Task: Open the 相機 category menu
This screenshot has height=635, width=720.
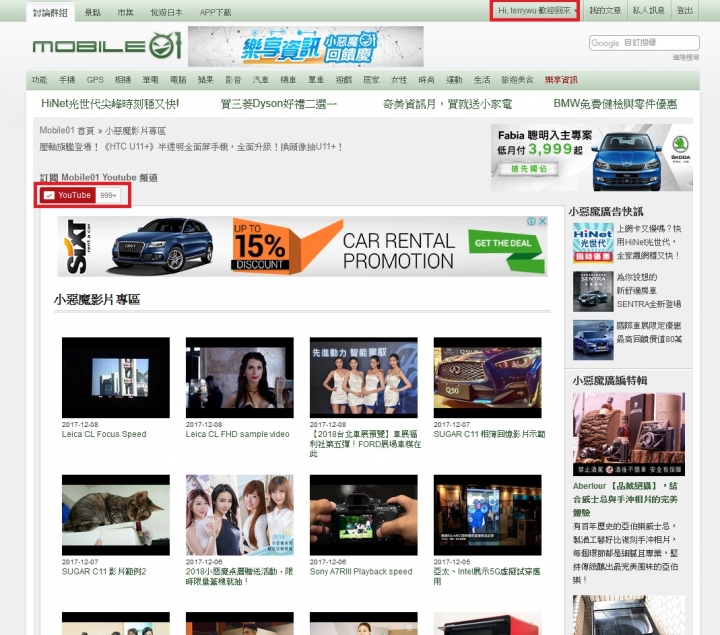Action: coord(123,80)
